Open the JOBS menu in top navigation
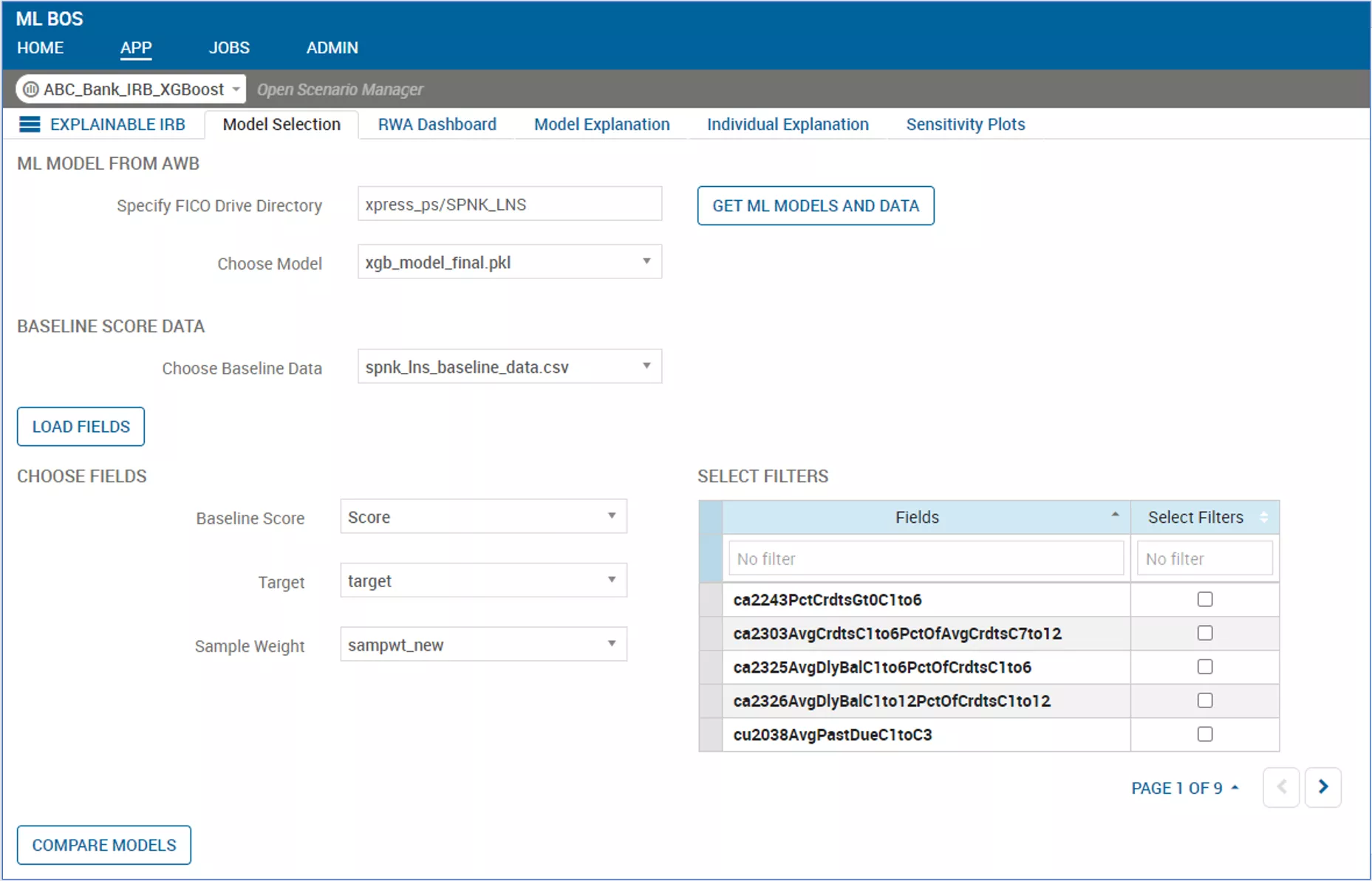Image resolution: width=1372 pixels, height=881 pixels. (229, 48)
